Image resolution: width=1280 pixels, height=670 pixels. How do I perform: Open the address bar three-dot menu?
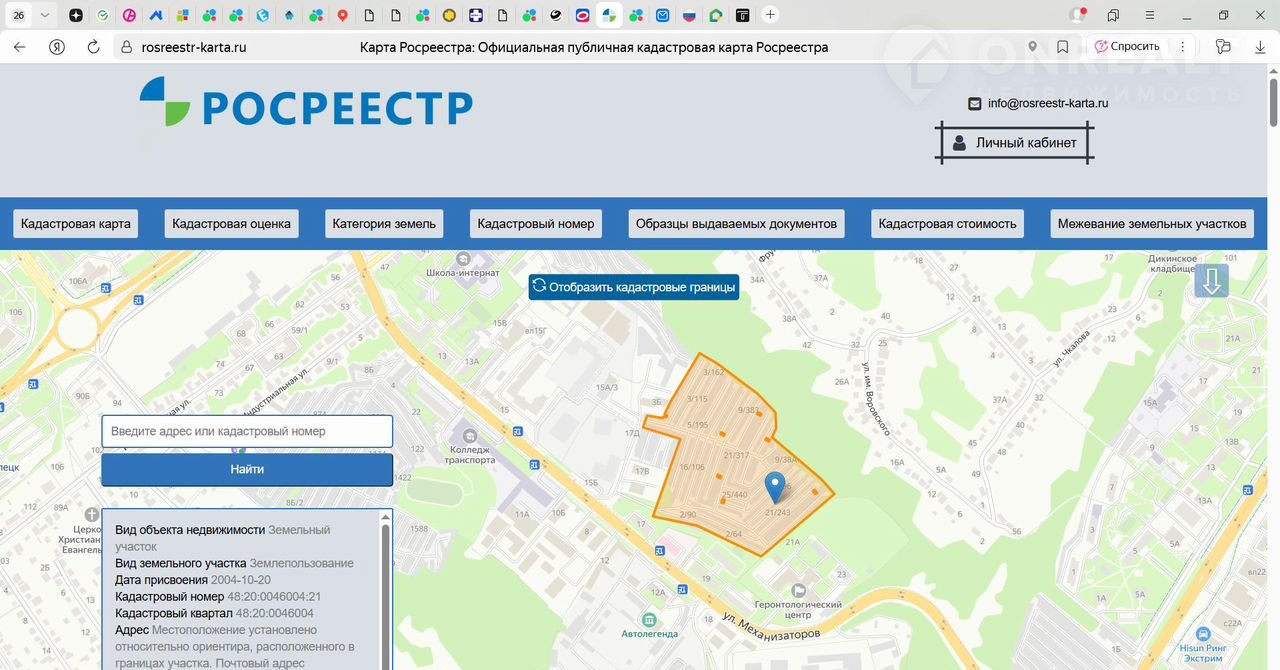coord(1183,47)
